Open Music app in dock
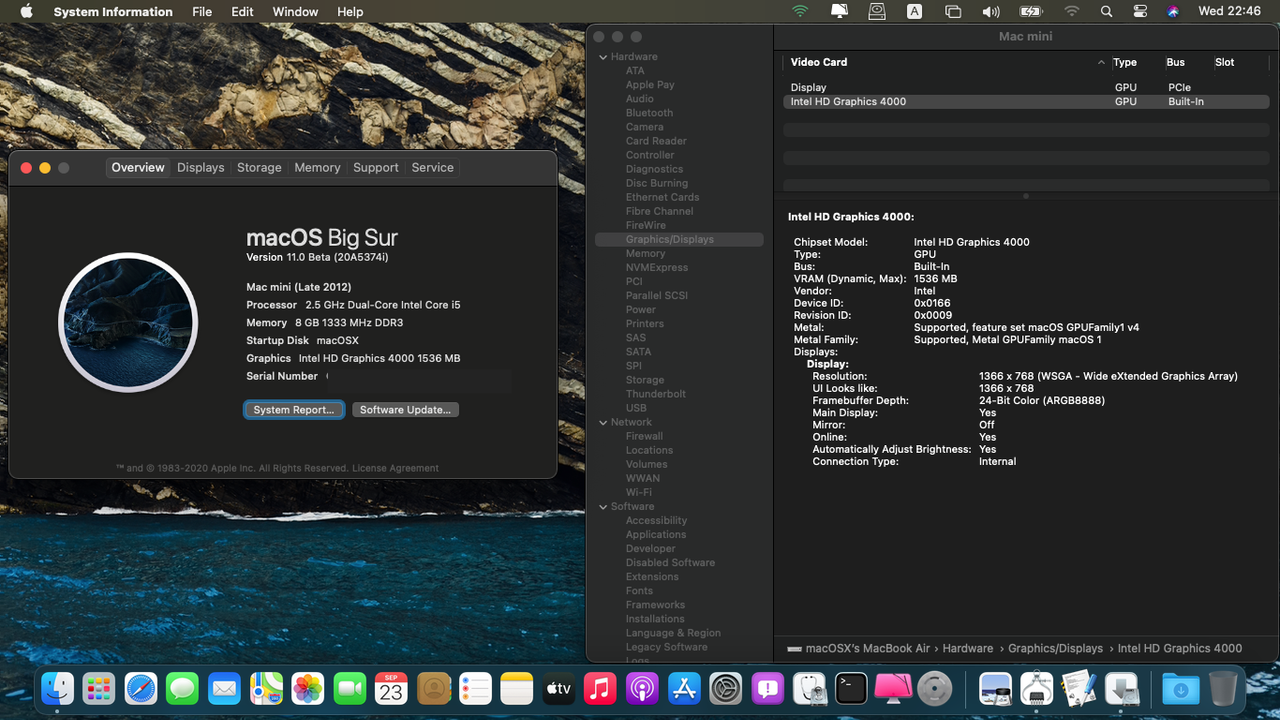The height and width of the screenshot is (720, 1280). point(600,688)
